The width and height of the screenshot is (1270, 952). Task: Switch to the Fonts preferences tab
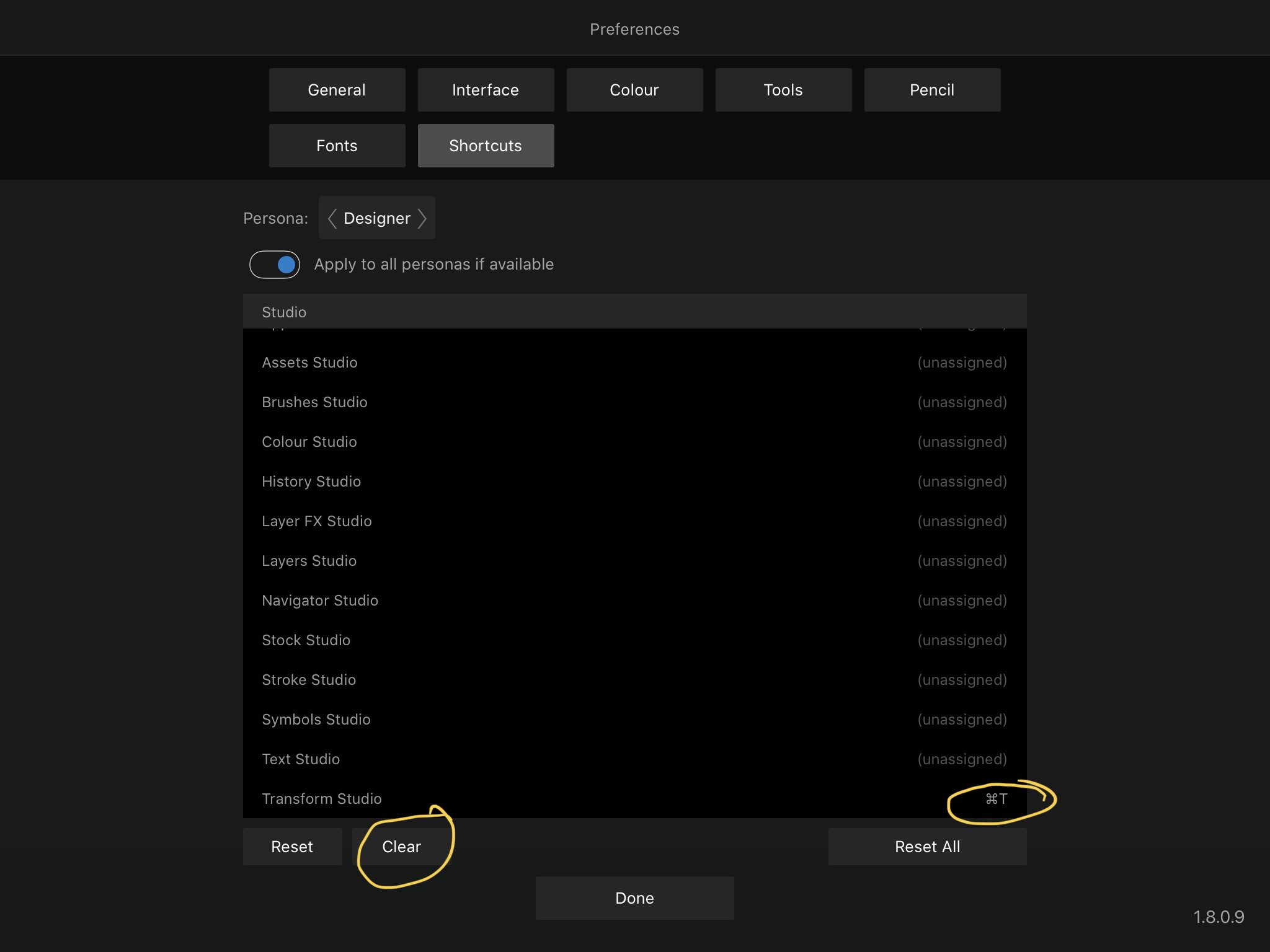pos(337,145)
